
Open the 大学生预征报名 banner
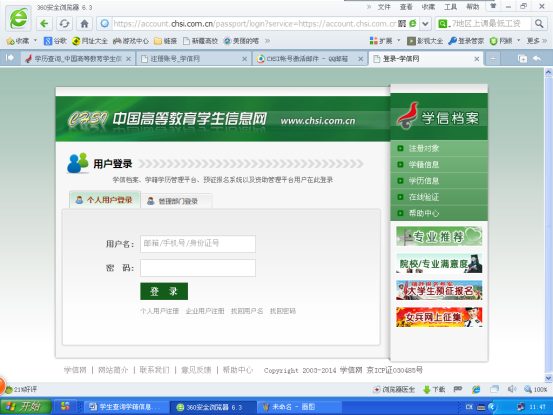coord(439,290)
